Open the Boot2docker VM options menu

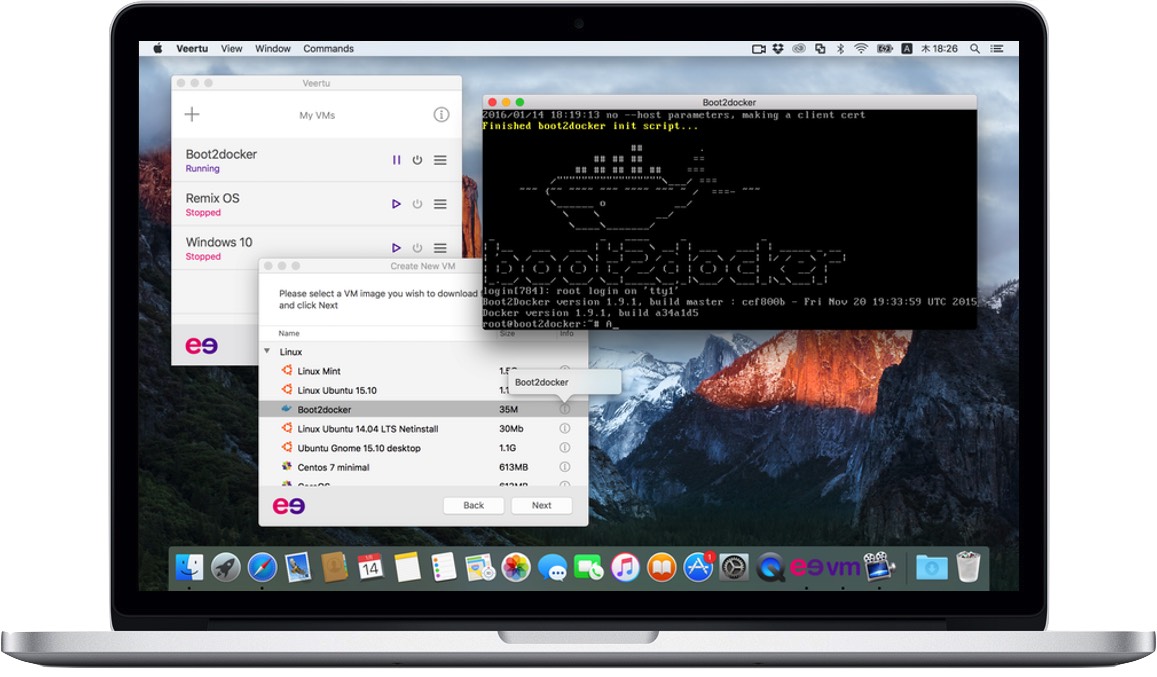pos(440,160)
